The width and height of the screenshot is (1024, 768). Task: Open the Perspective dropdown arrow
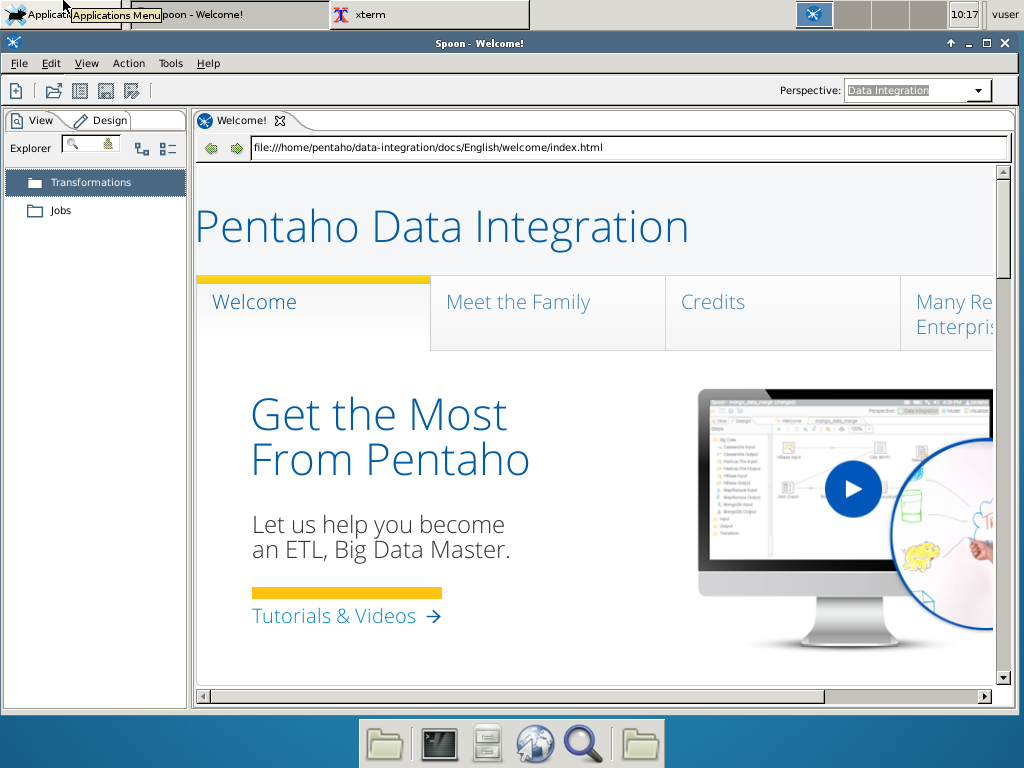click(978, 91)
